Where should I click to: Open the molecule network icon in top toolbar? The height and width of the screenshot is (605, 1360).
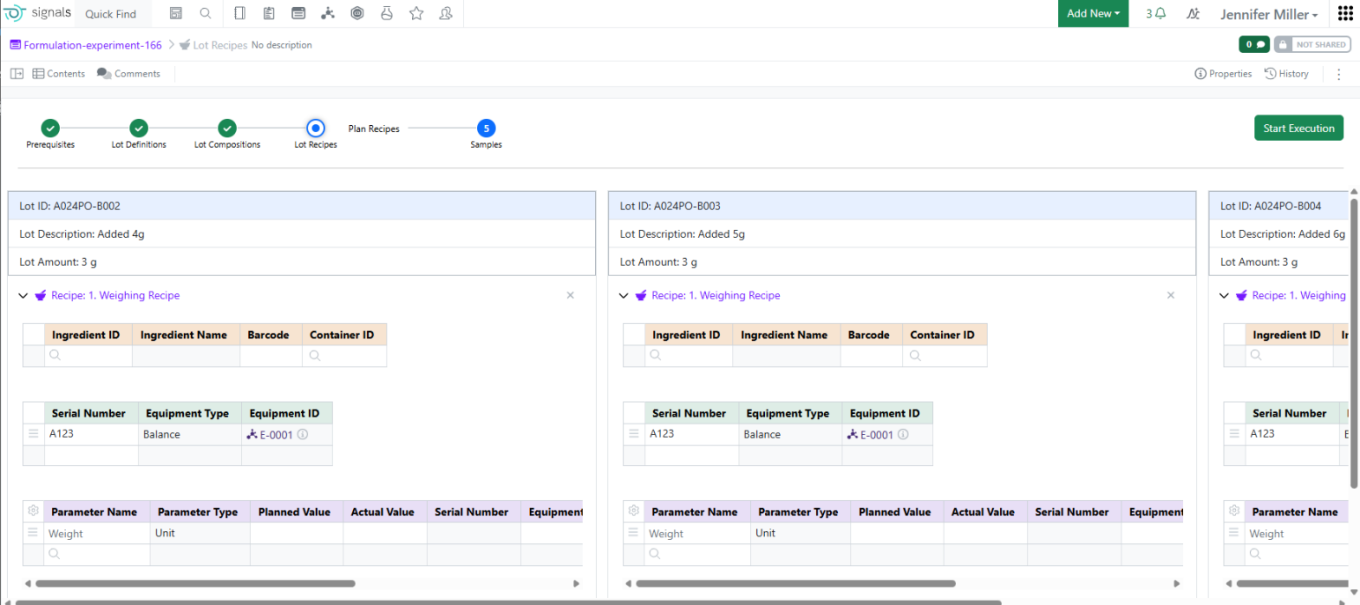[x=328, y=14]
